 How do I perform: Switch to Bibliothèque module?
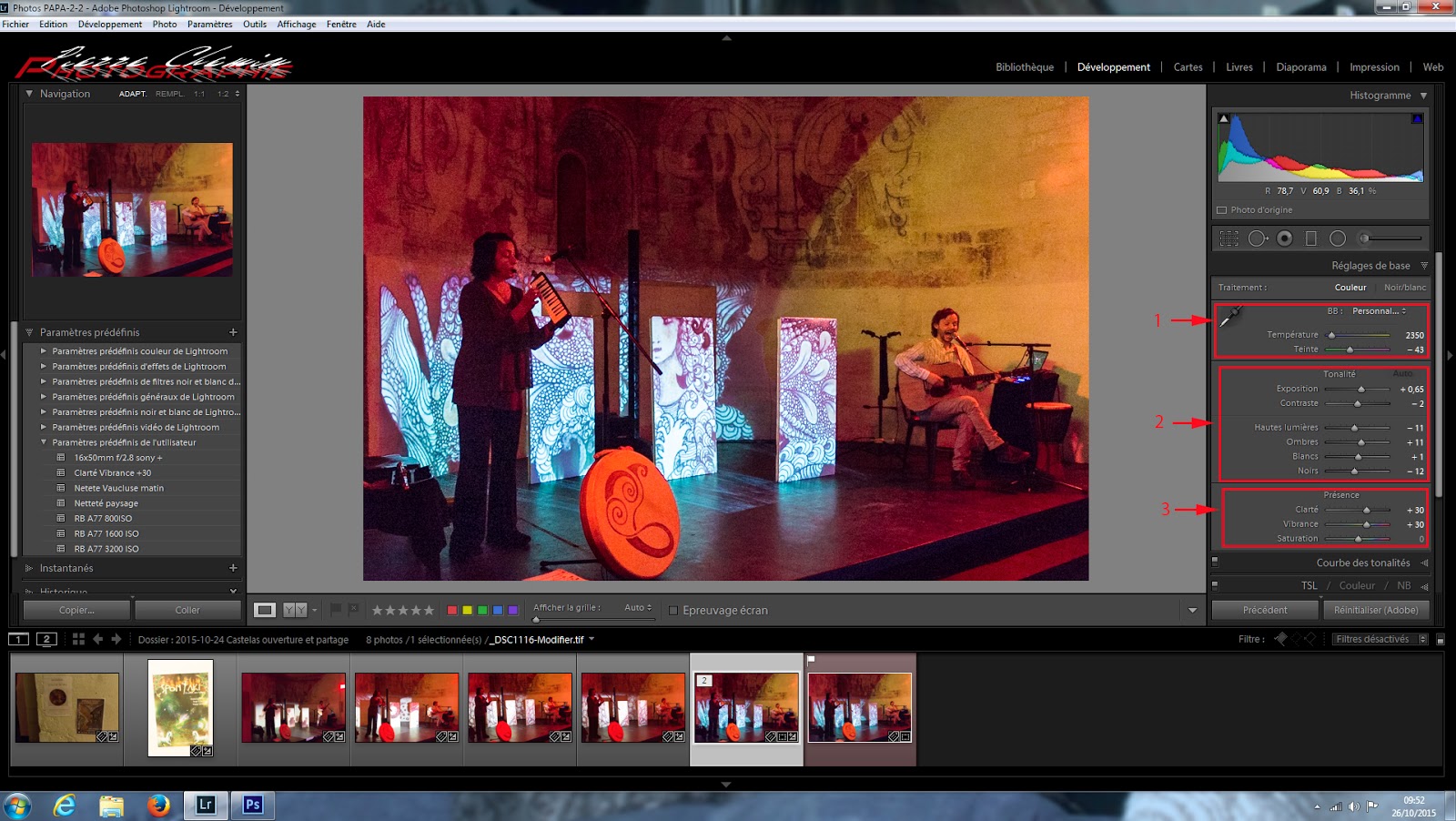(1025, 67)
